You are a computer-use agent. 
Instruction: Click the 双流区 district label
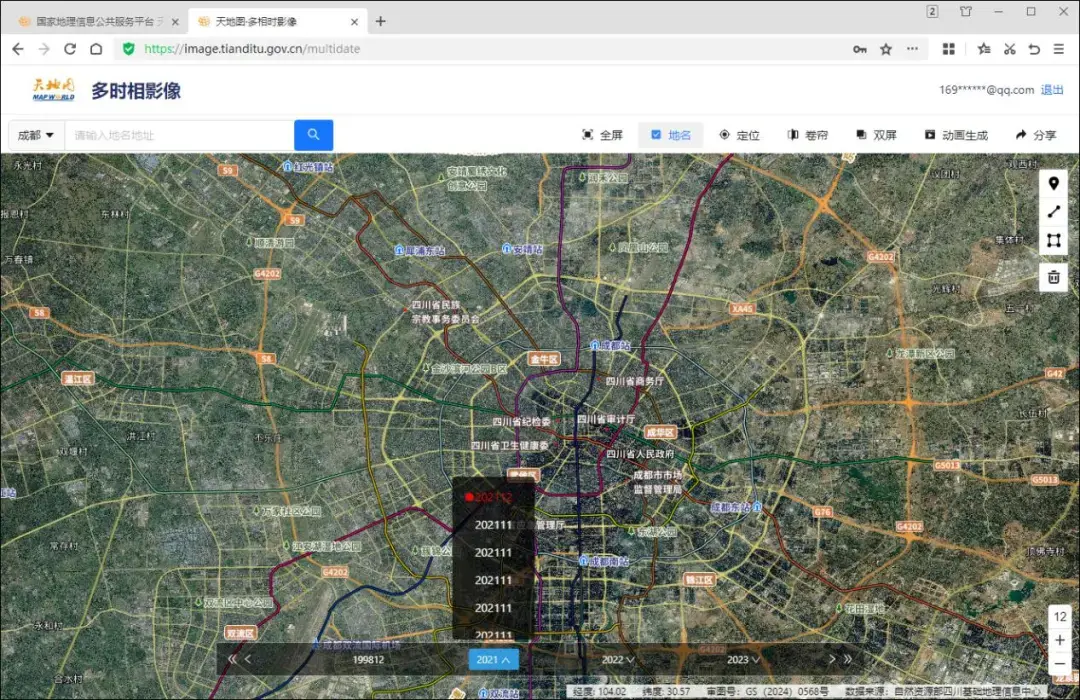(x=240, y=633)
